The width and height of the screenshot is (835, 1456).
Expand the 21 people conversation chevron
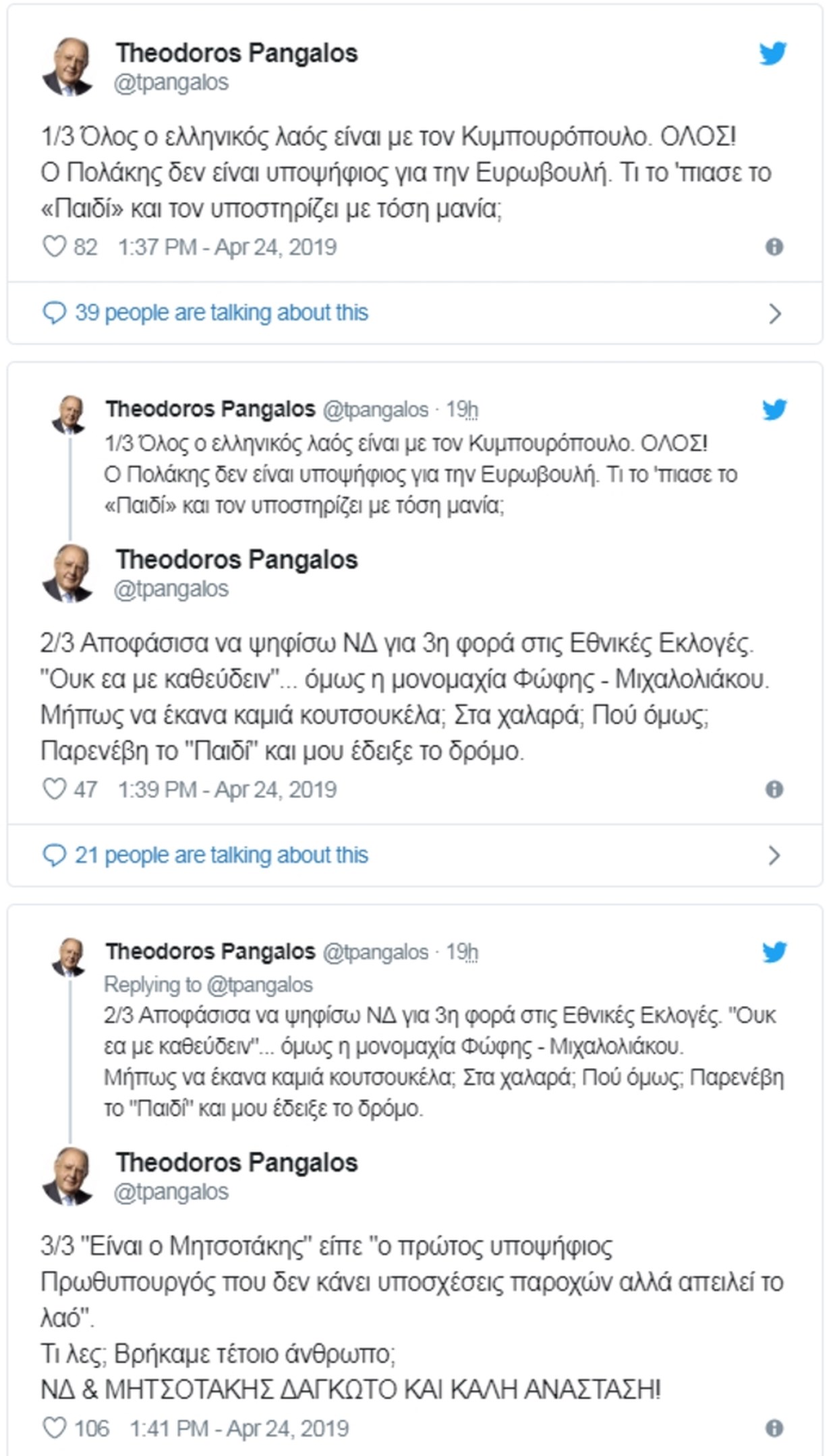[x=775, y=855]
